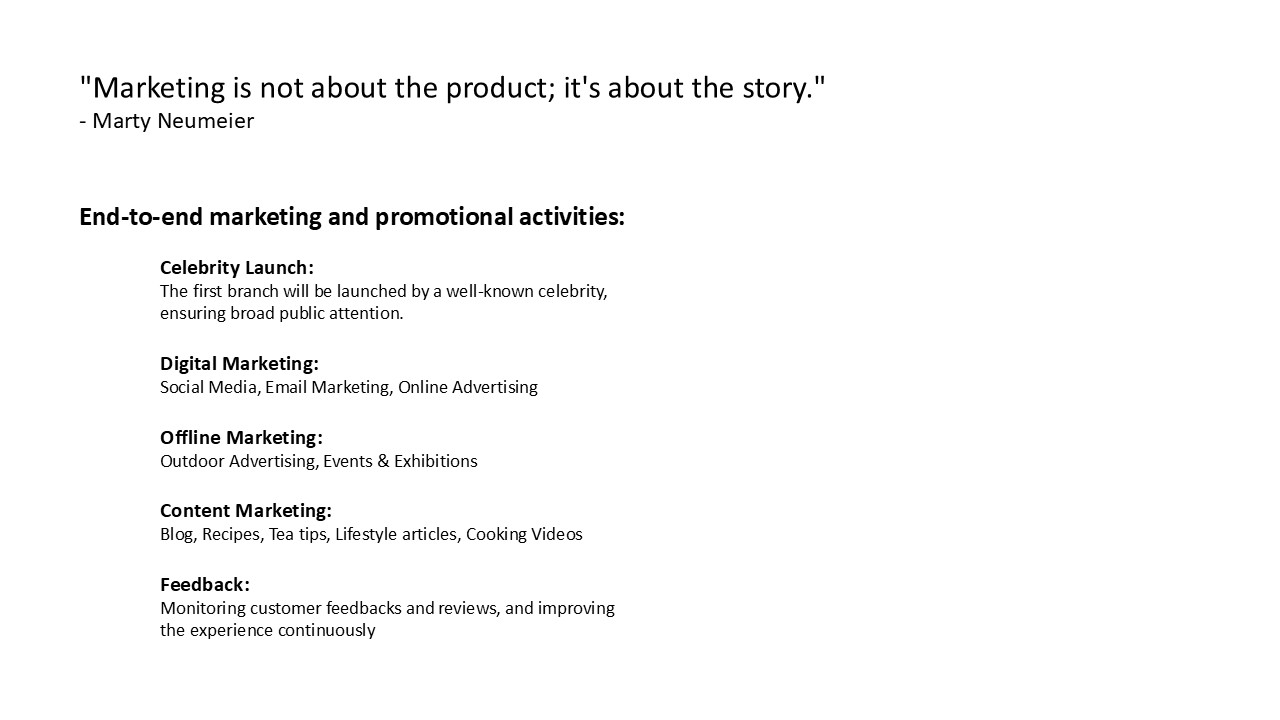Click the line 'the experience continuously'
The width and height of the screenshot is (1280, 720).
click(x=267, y=630)
